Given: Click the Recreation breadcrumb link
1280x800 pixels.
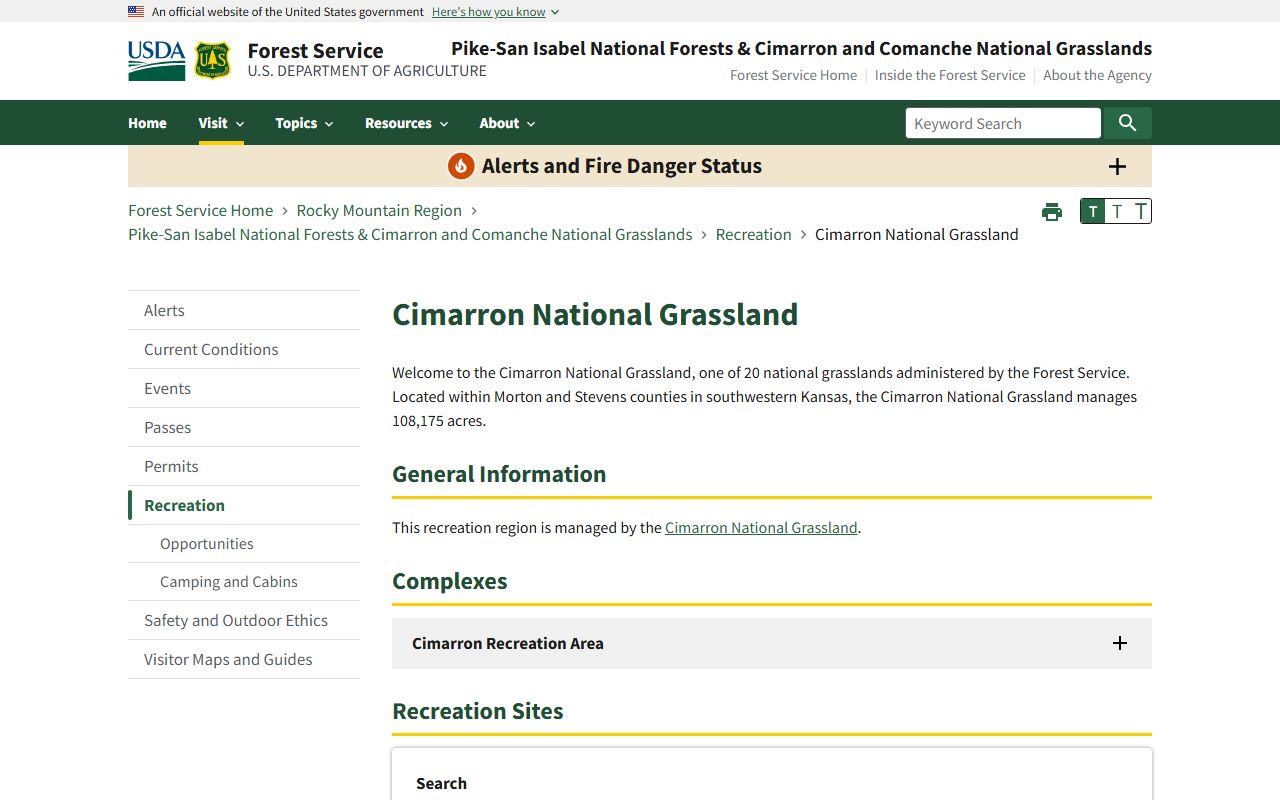Looking at the screenshot, I should (753, 234).
